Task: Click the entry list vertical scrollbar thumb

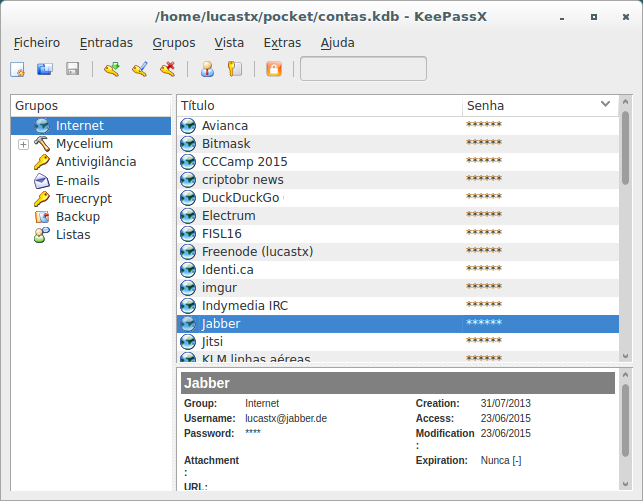Action: click(625, 148)
